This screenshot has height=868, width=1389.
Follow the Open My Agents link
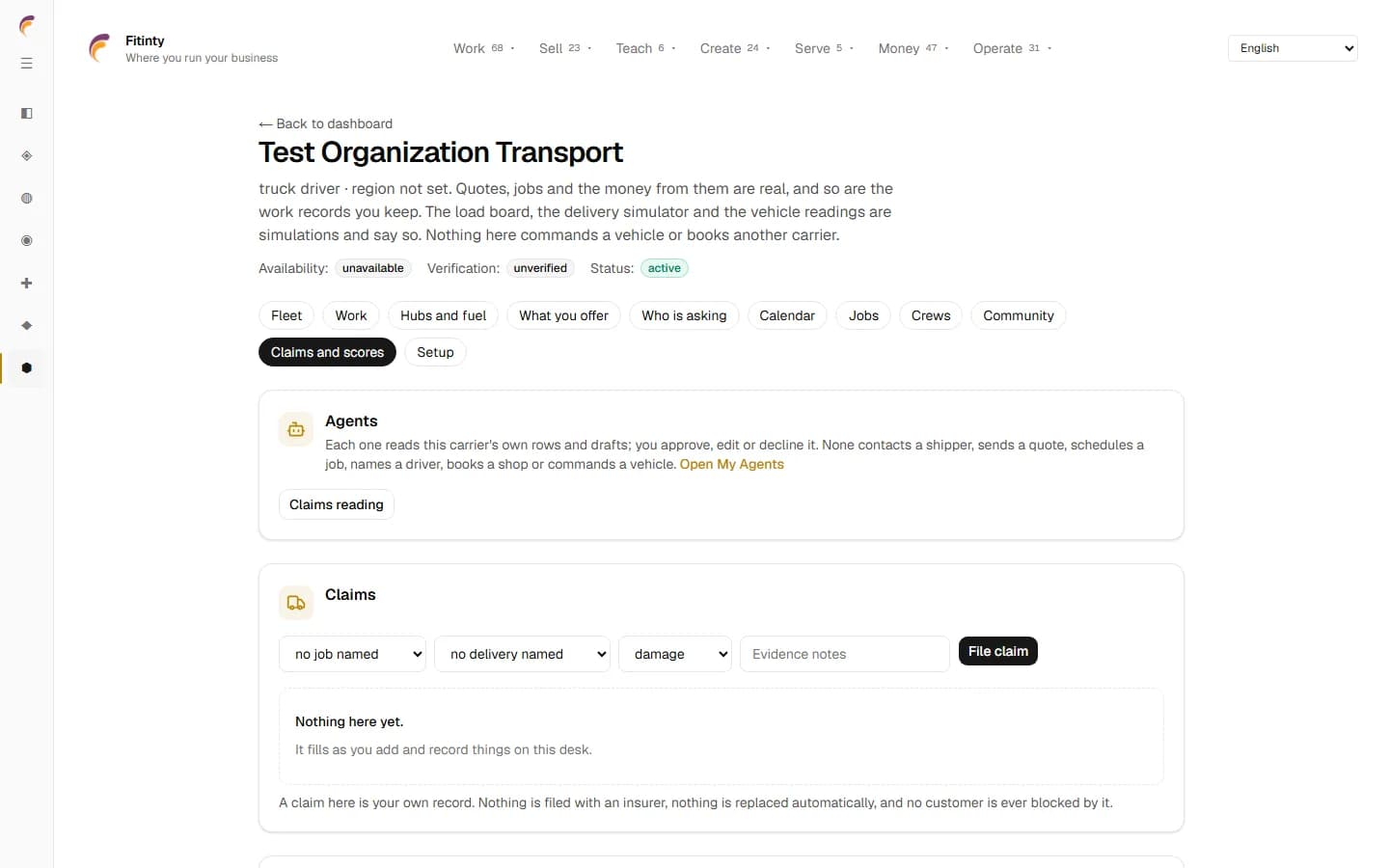point(732,464)
